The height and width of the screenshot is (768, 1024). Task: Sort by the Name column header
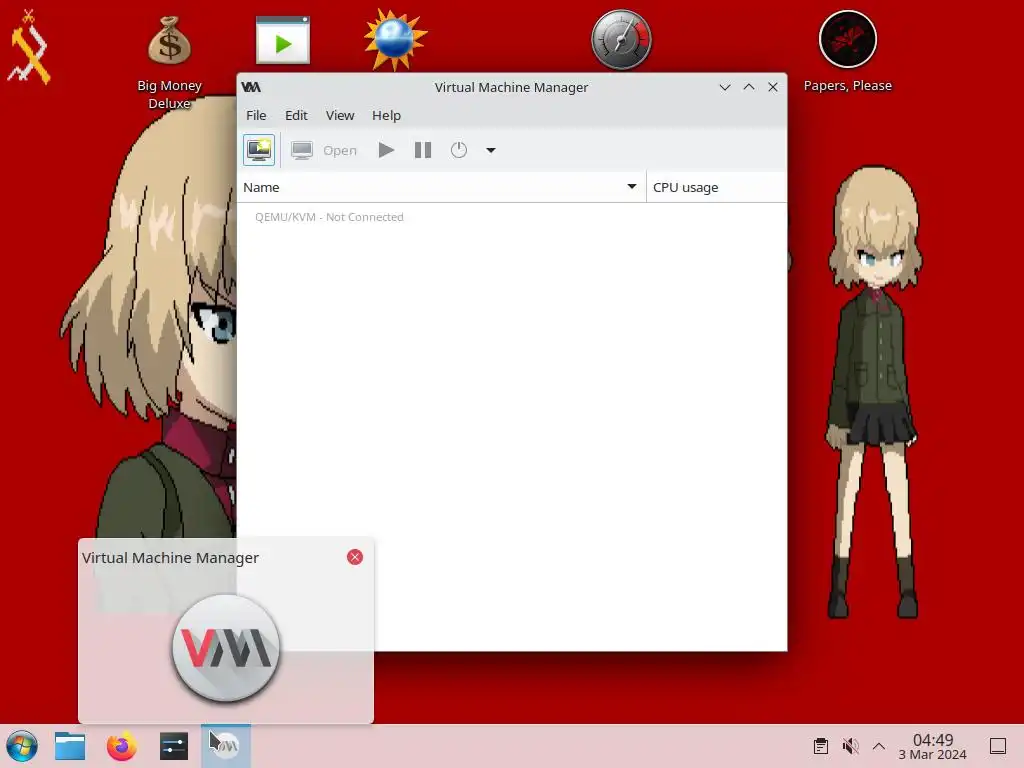coord(441,187)
